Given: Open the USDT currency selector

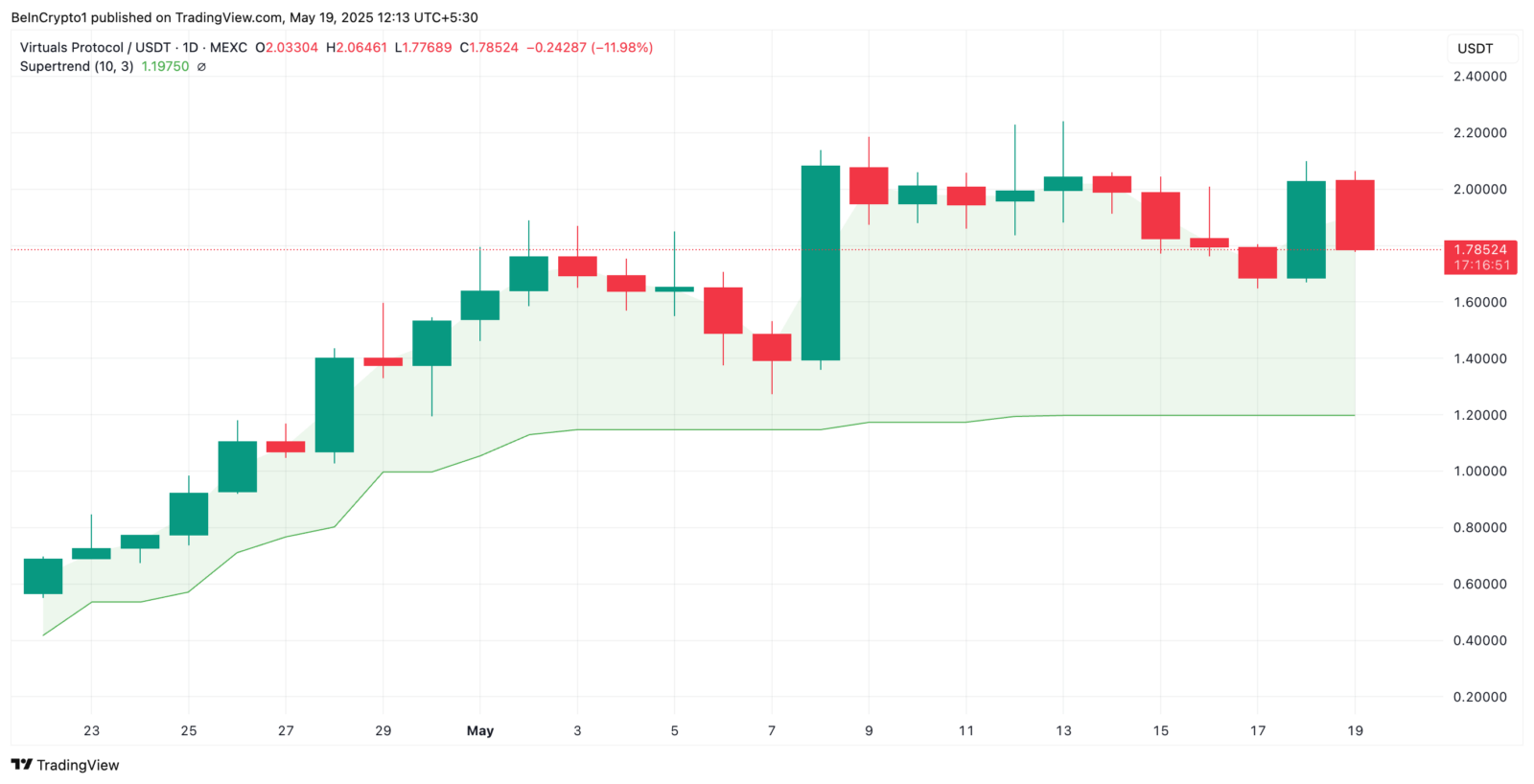Looking at the screenshot, I should (1476, 49).
